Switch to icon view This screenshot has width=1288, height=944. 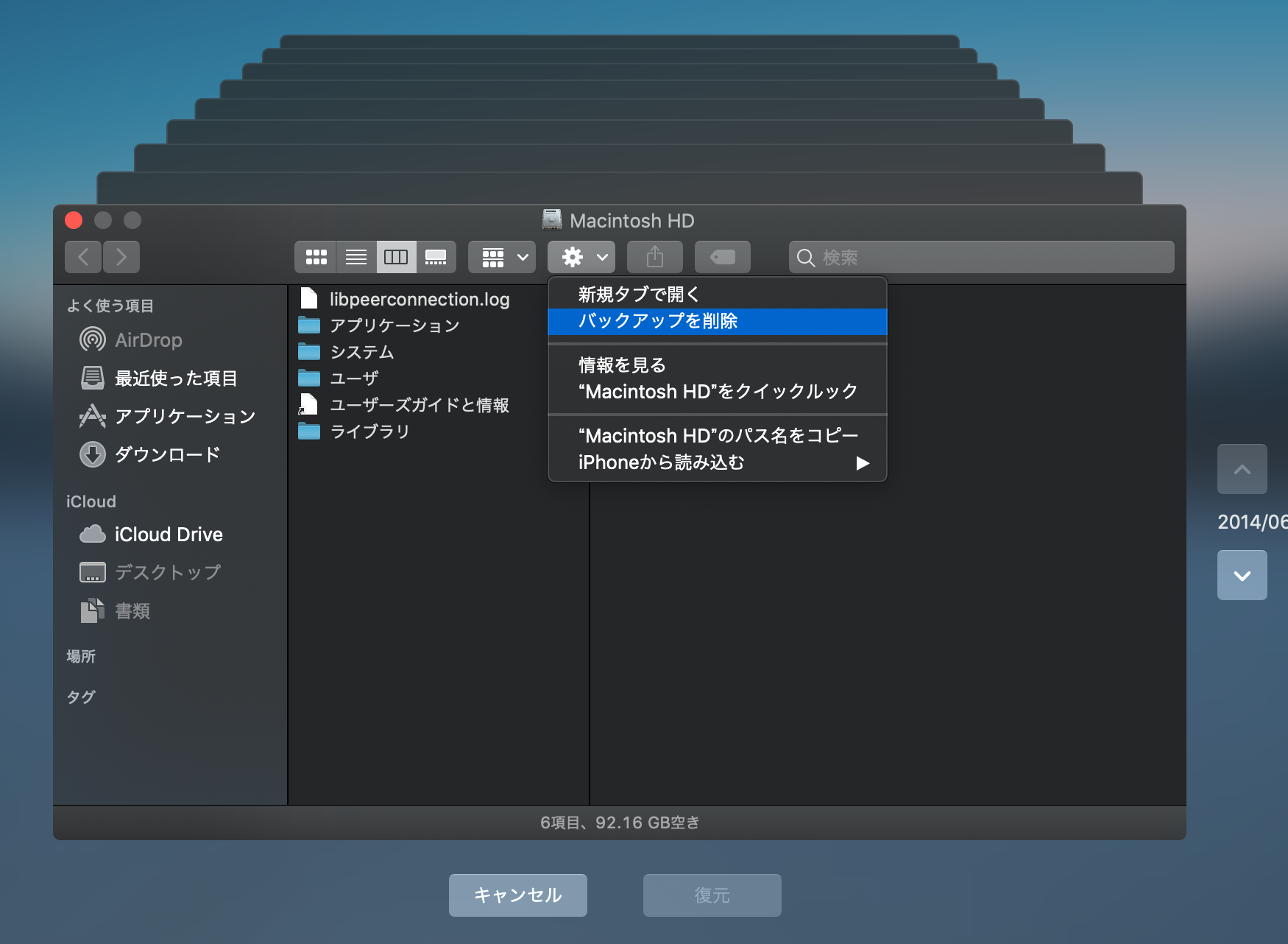point(316,257)
